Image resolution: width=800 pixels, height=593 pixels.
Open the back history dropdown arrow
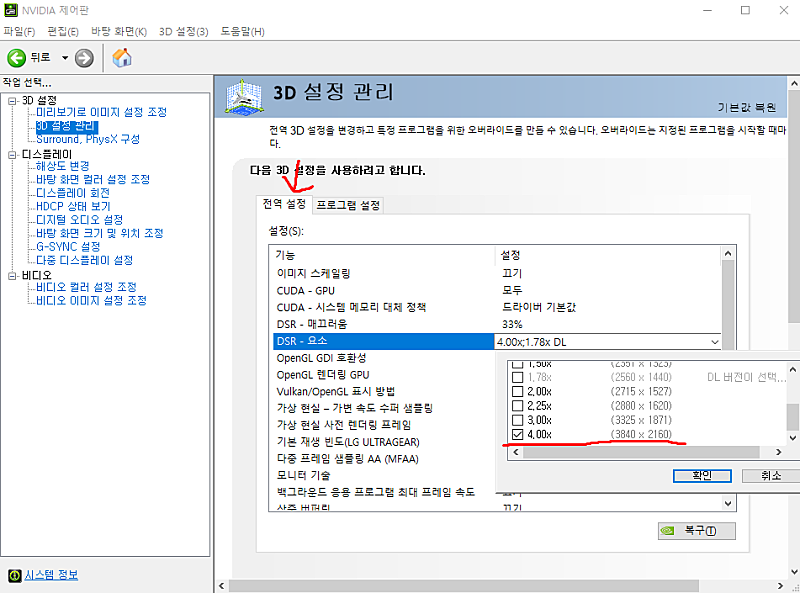pos(65,58)
